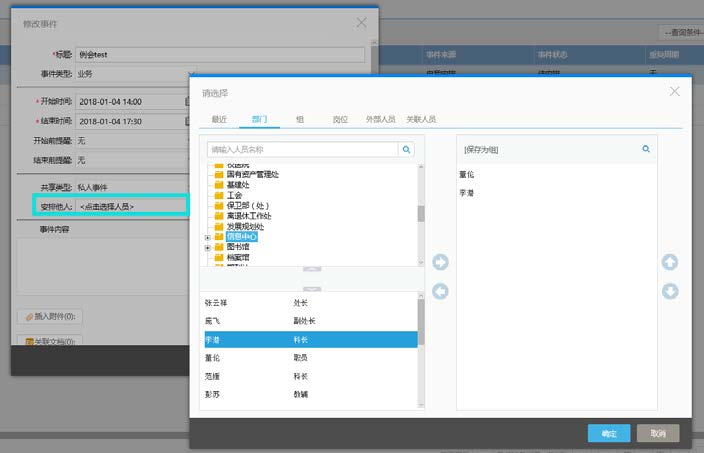Click the 取消 button
This screenshot has width=704, height=453.
coord(658,433)
